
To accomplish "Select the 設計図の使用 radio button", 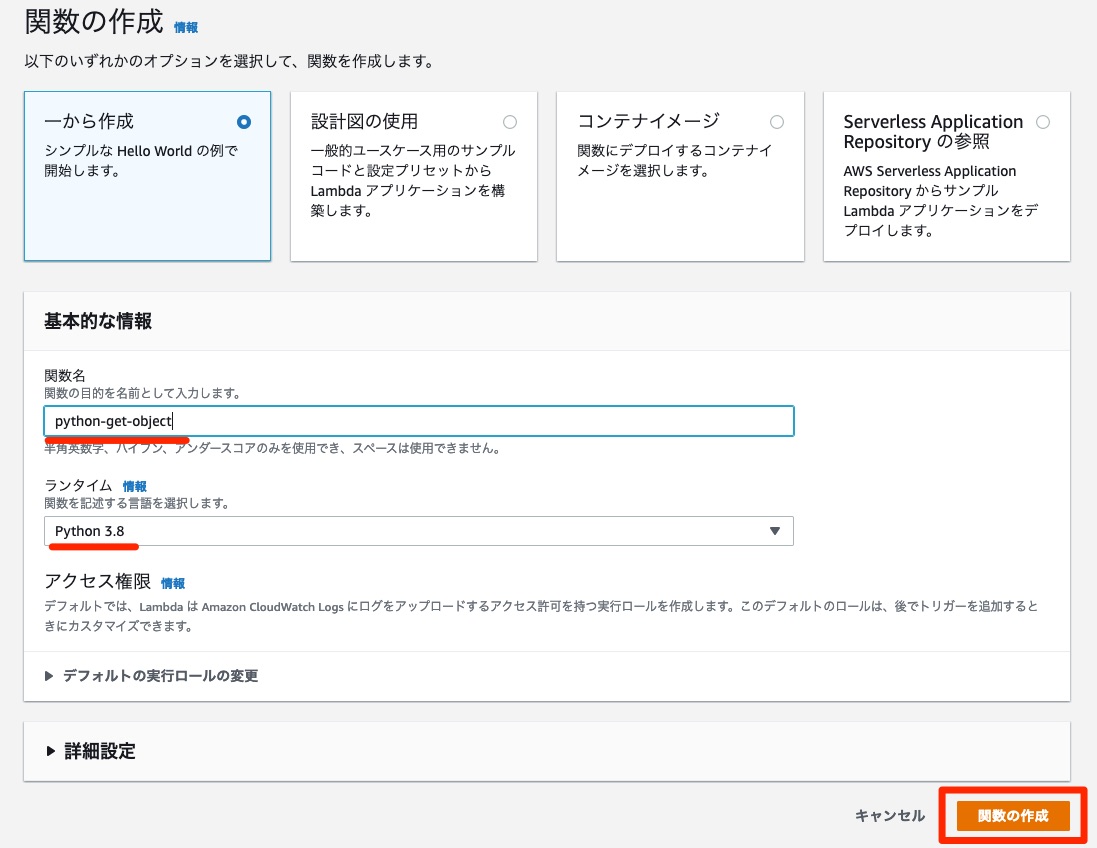I will pyautogui.click(x=510, y=122).
